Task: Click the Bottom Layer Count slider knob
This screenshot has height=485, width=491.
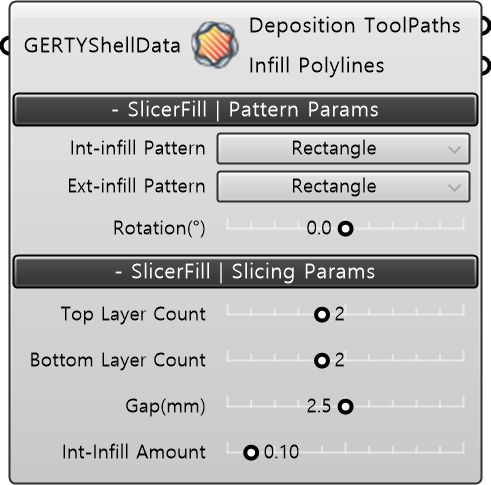Action: (322, 361)
